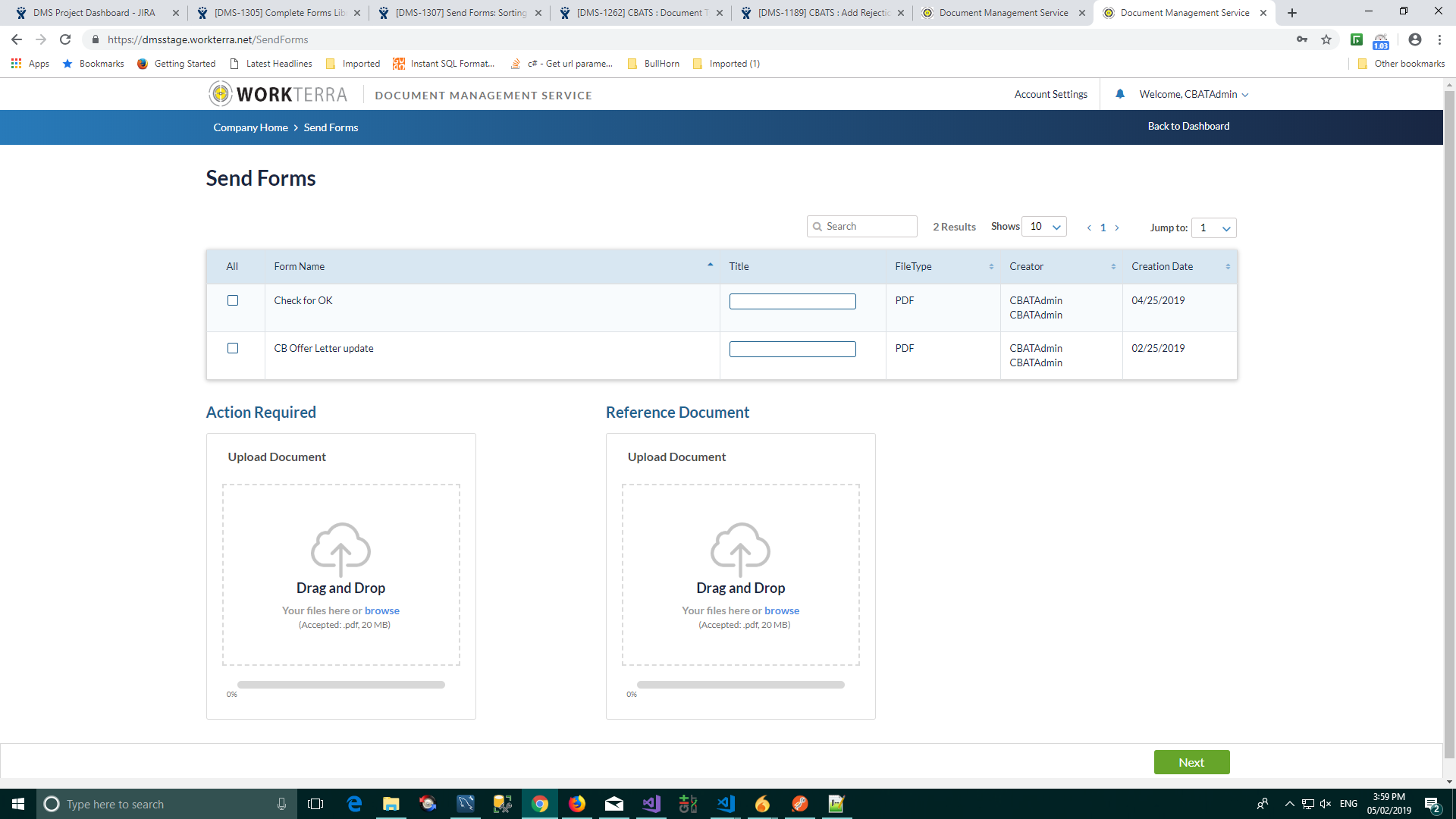Screen dimensions: 1456x819
Task: Sort by Form Name column arrow
Action: (710, 265)
